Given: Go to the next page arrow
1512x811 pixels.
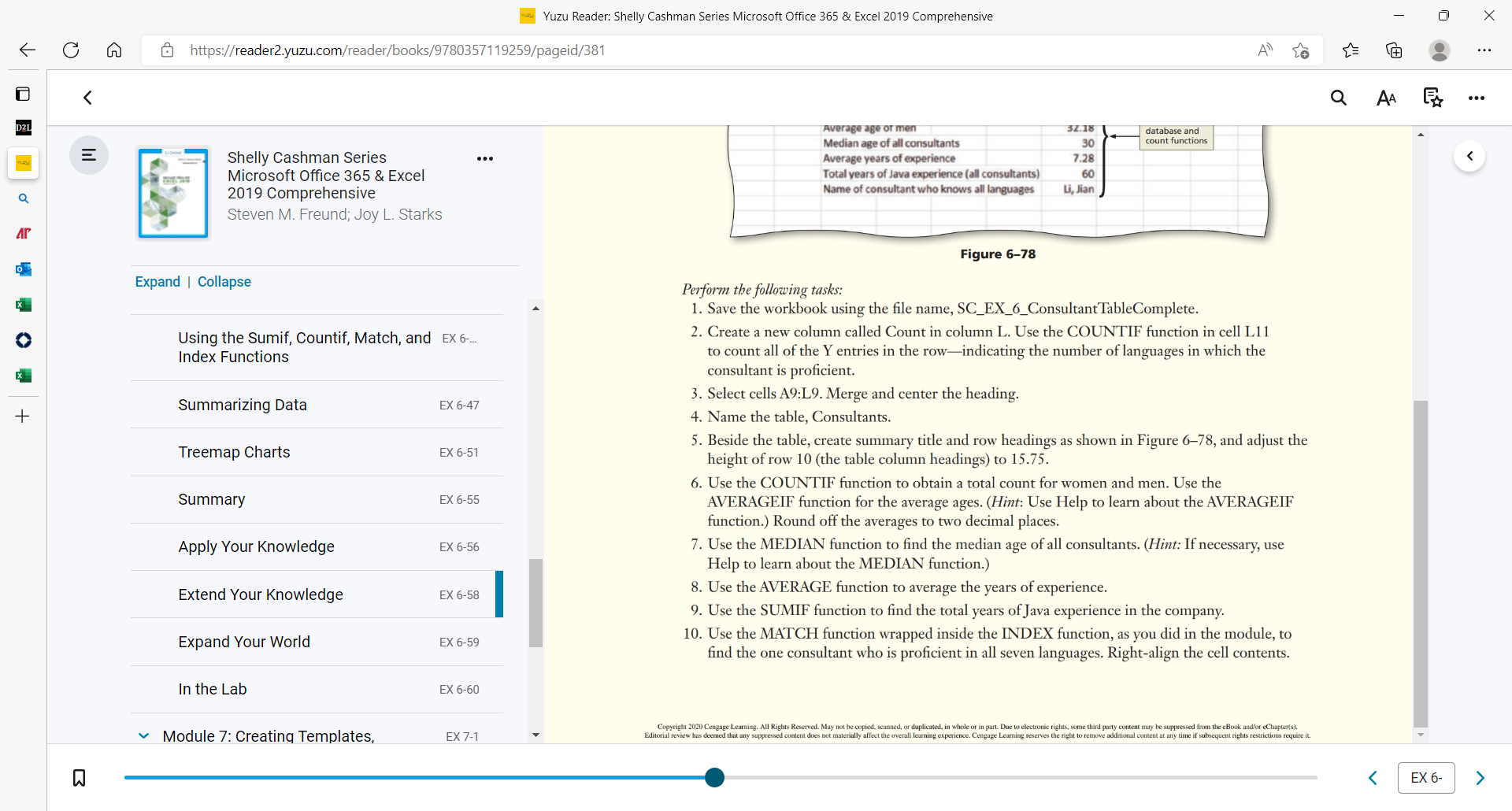Looking at the screenshot, I should [1480, 778].
